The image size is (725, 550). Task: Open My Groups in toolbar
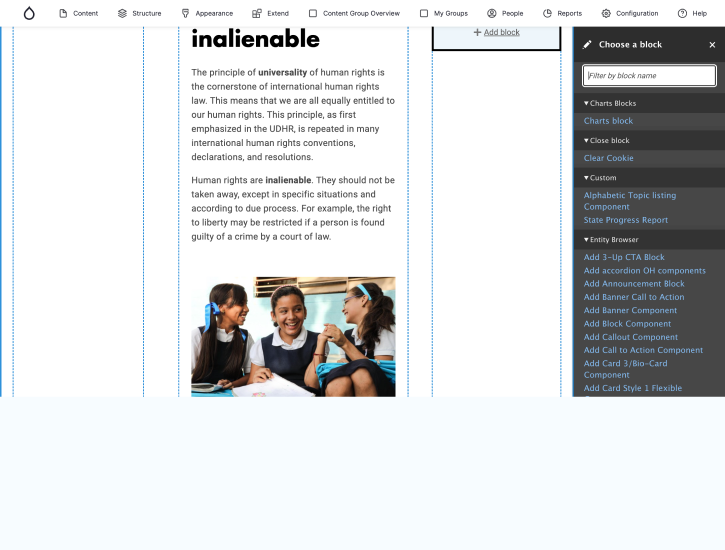[443, 13]
